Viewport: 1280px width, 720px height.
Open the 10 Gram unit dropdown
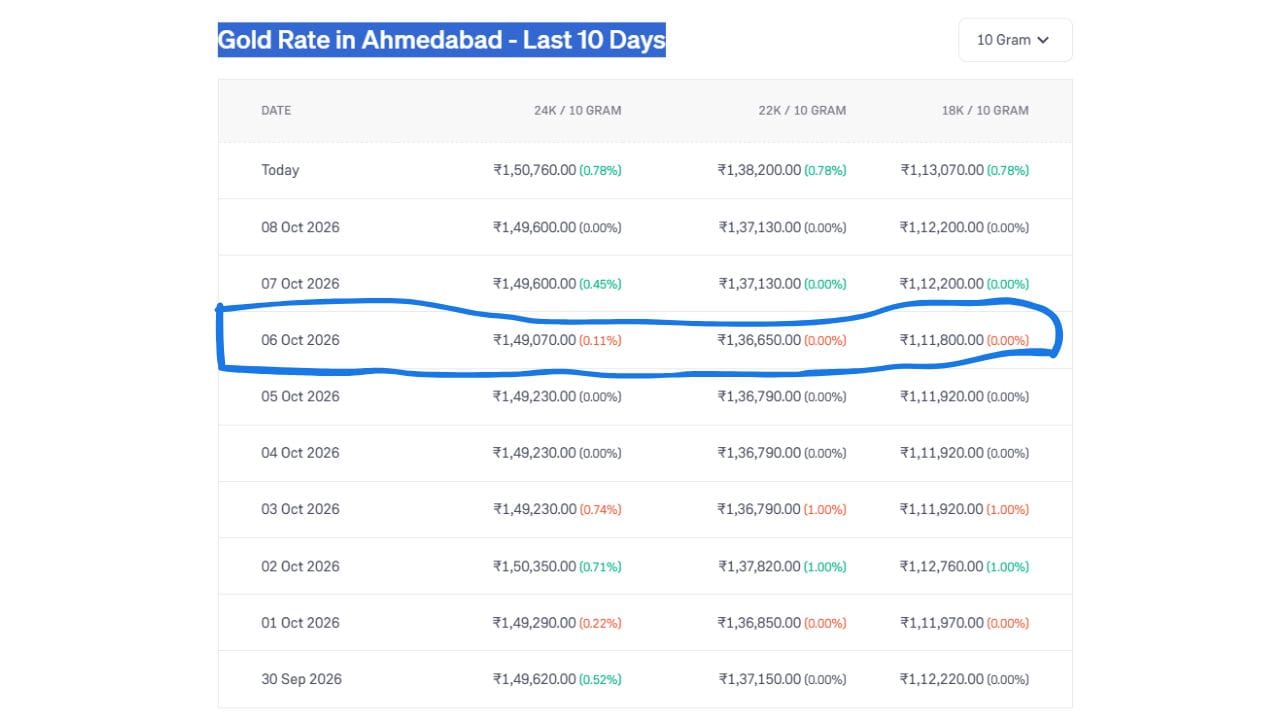tap(1015, 40)
